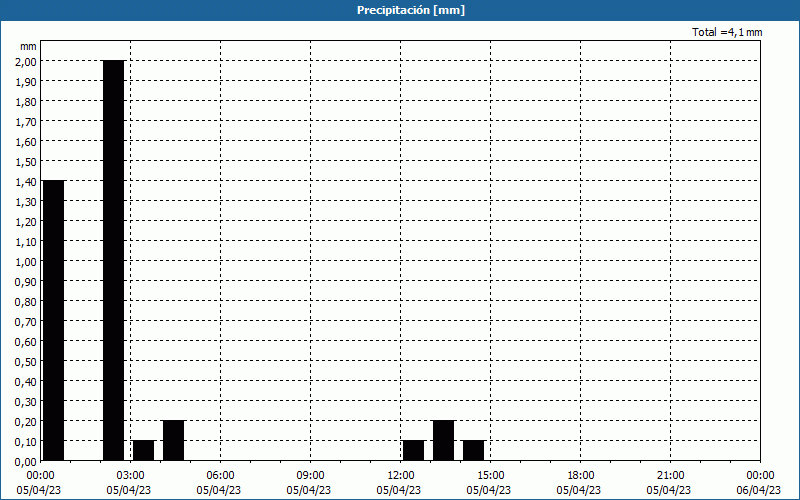The image size is (800, 500).
Task: Click the '1,20' y-axis value
Action: (x=26, y=221)
